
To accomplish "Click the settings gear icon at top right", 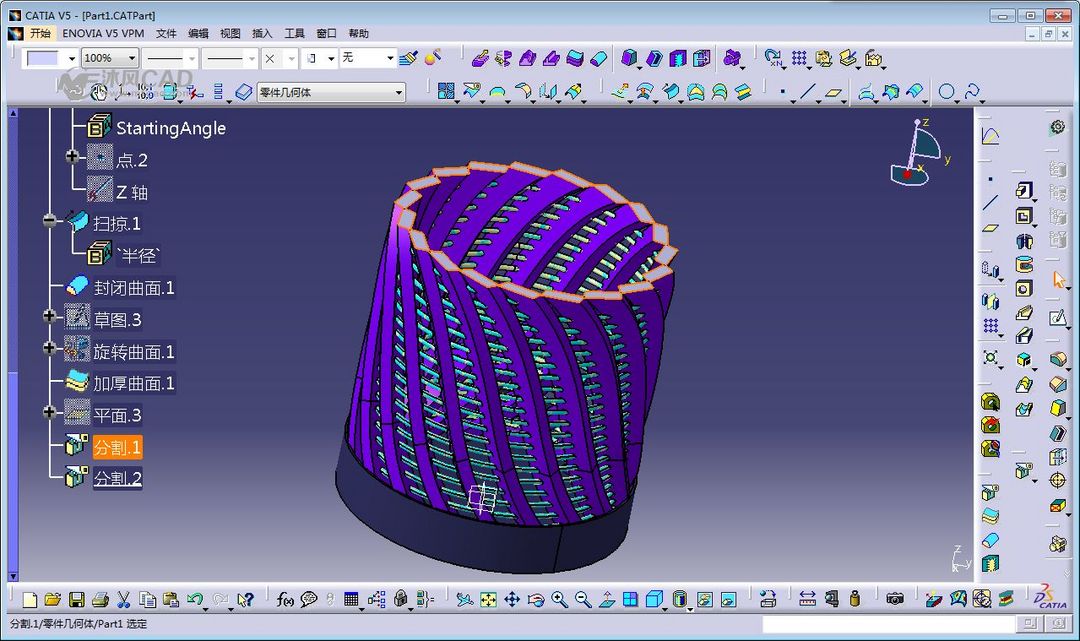I will tap(1057, 127).
